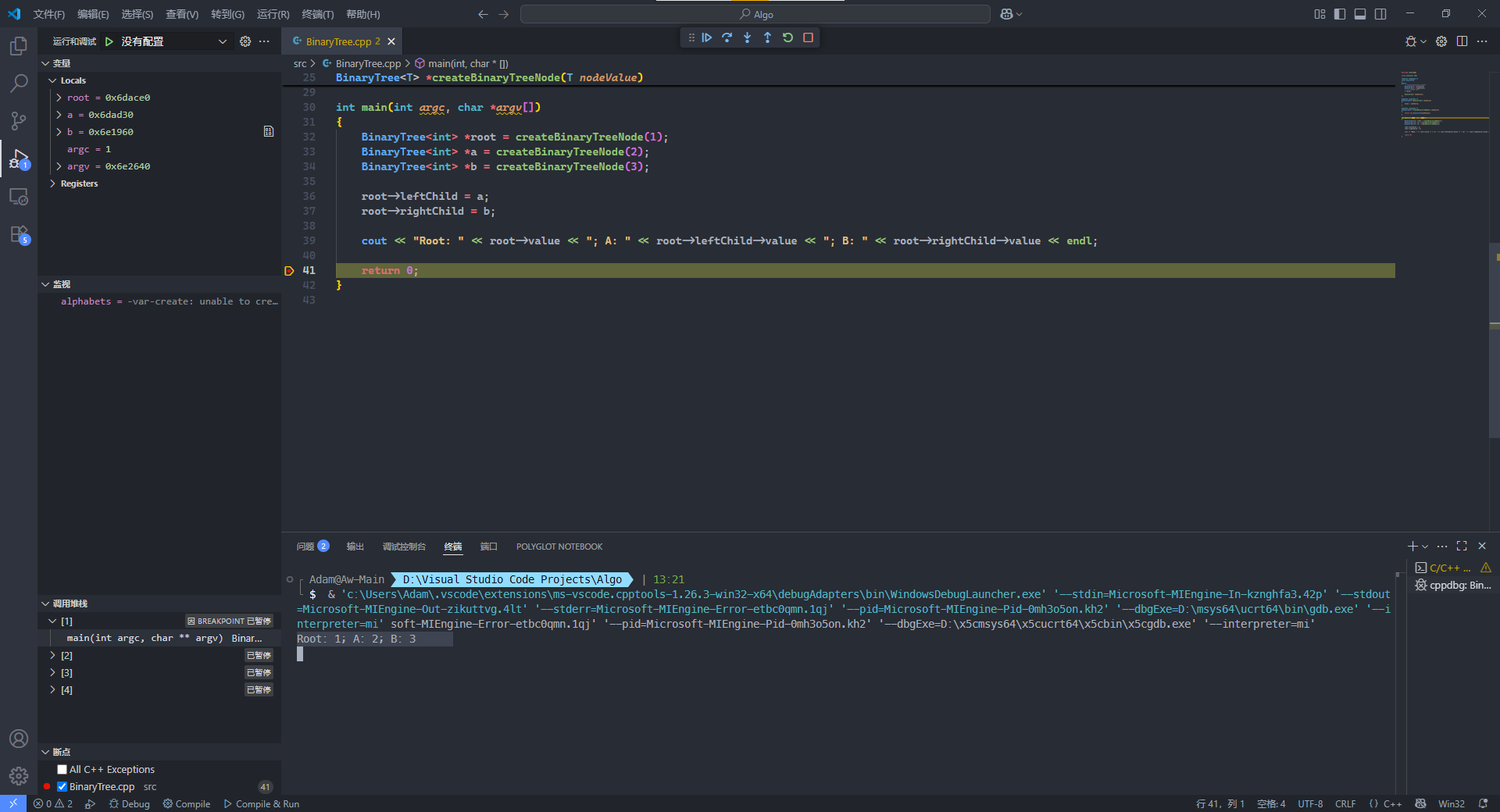Open Source Control view in activity bar
Screen dimensions: 1500x812
click(19, 120)
